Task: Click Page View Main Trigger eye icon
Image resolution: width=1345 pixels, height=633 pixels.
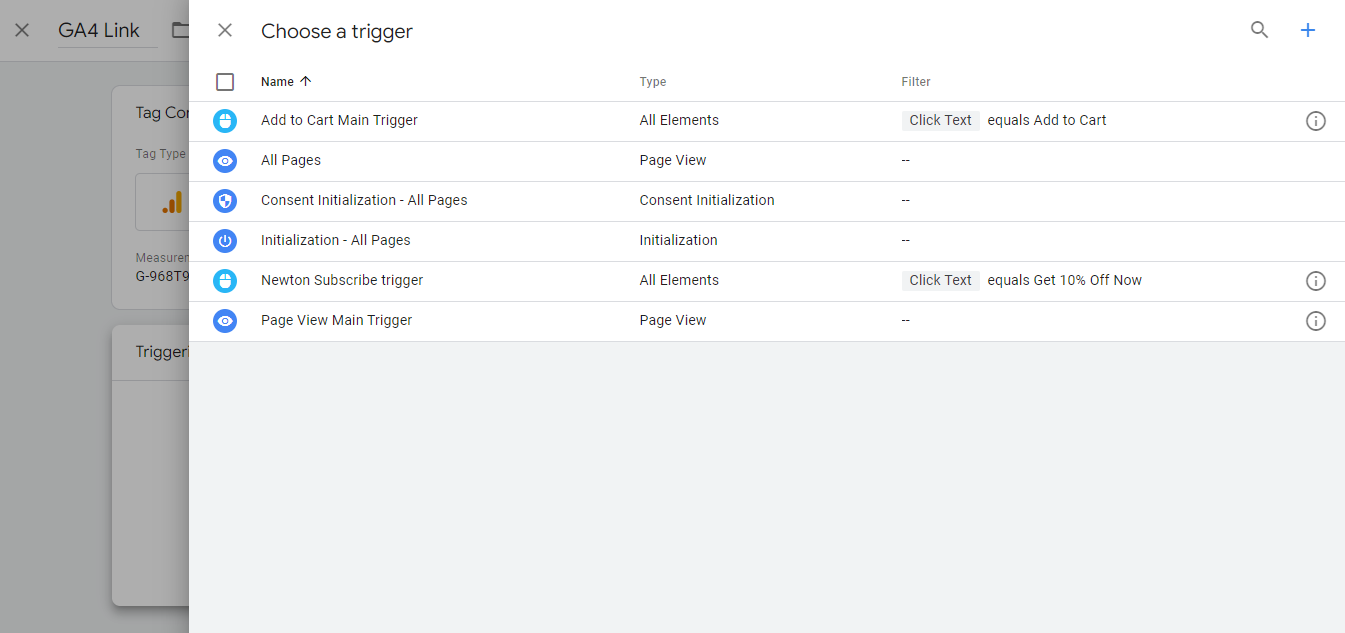Action: coord(225,321)
